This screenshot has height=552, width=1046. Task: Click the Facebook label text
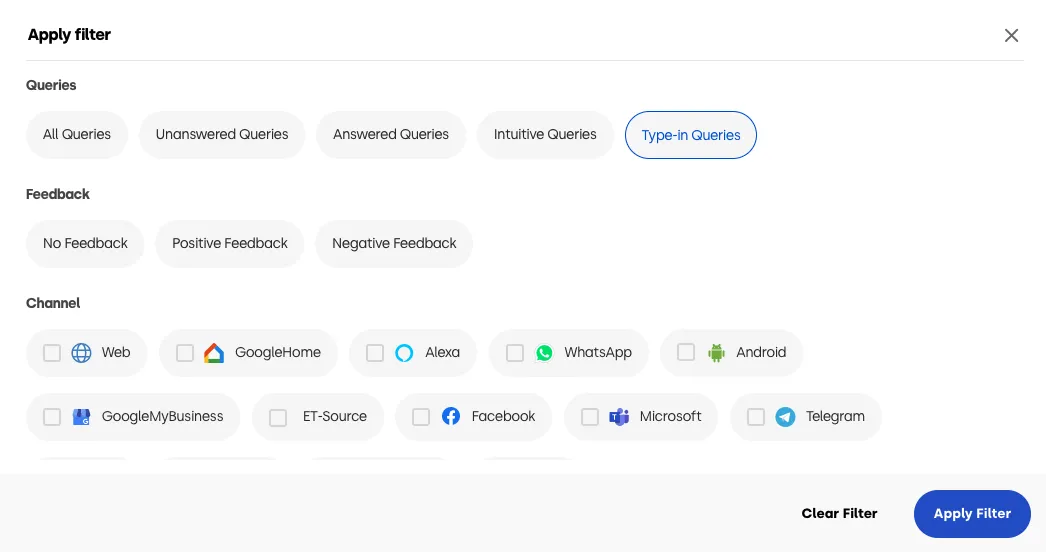(503, 417)
